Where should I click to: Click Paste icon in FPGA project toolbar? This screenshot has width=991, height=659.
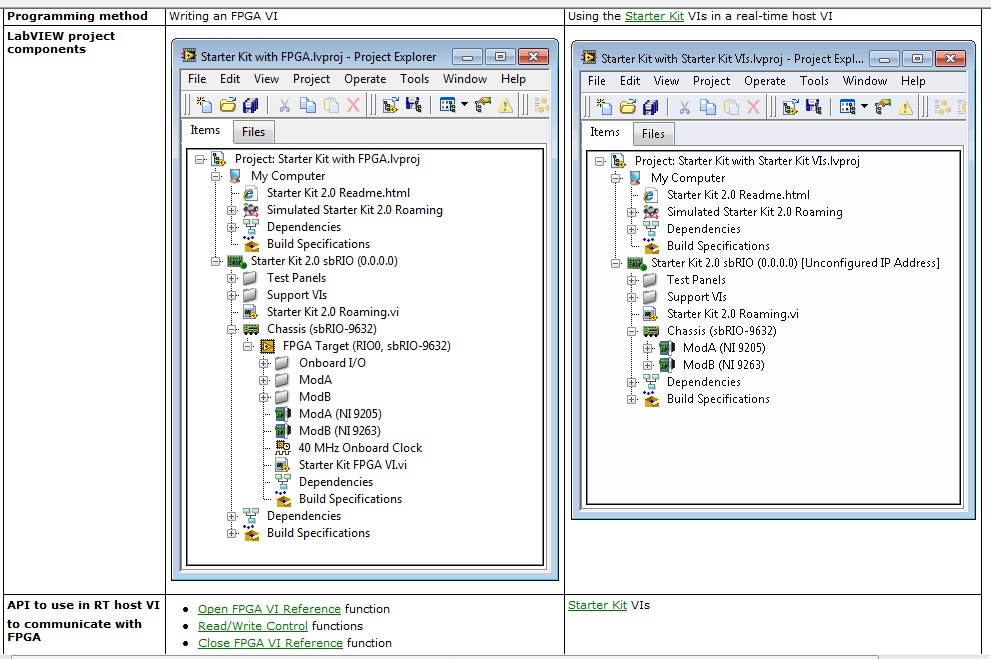[331, 105]
